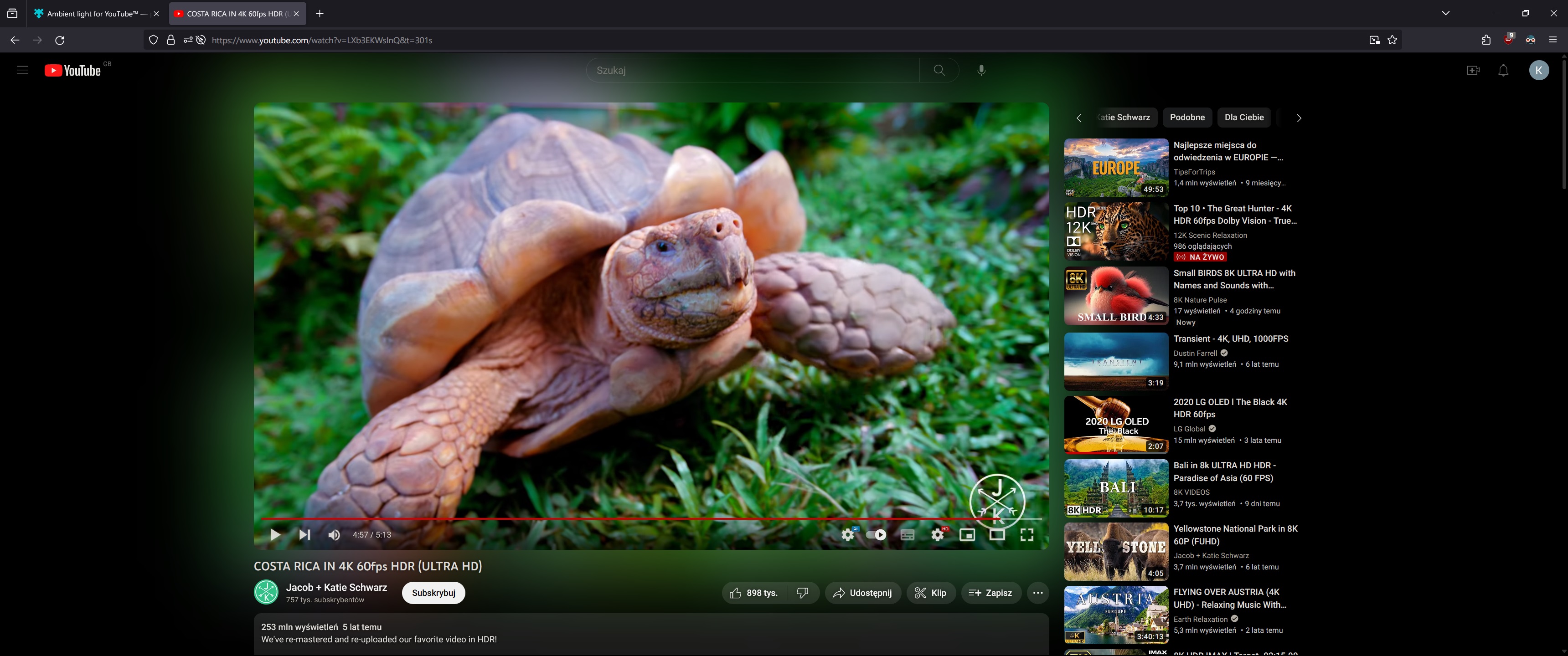Start voice search with microphone
The image size is (1568, 656).
pos(981,71)
